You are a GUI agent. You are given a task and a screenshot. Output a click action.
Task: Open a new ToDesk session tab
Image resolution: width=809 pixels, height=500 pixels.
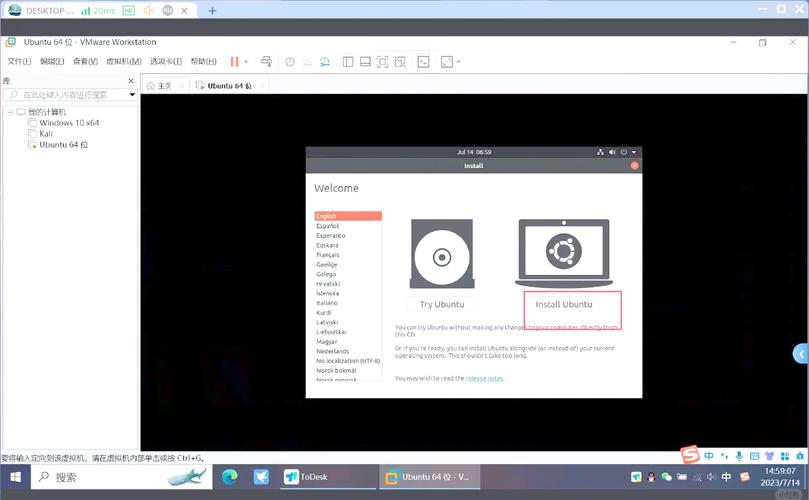click(x=212, y=10)
